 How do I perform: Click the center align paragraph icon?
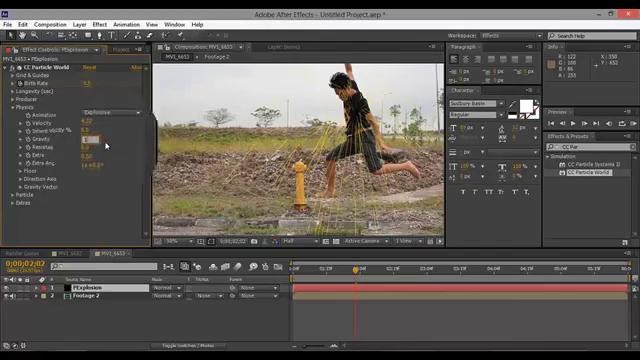pyautogui.click(x=466, y=59)
